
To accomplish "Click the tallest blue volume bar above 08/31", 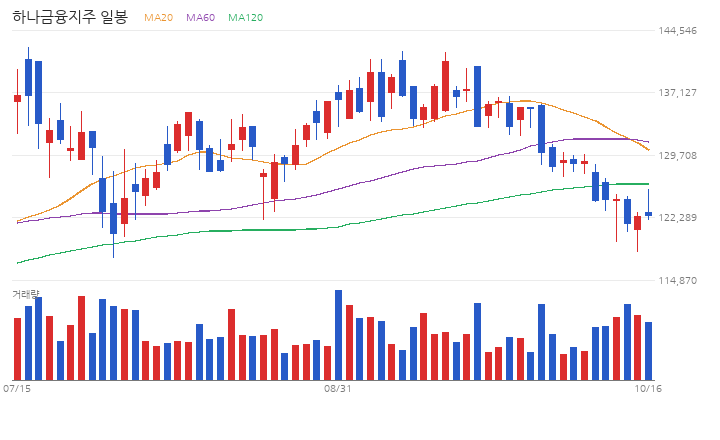I will (x=338, y=335).
